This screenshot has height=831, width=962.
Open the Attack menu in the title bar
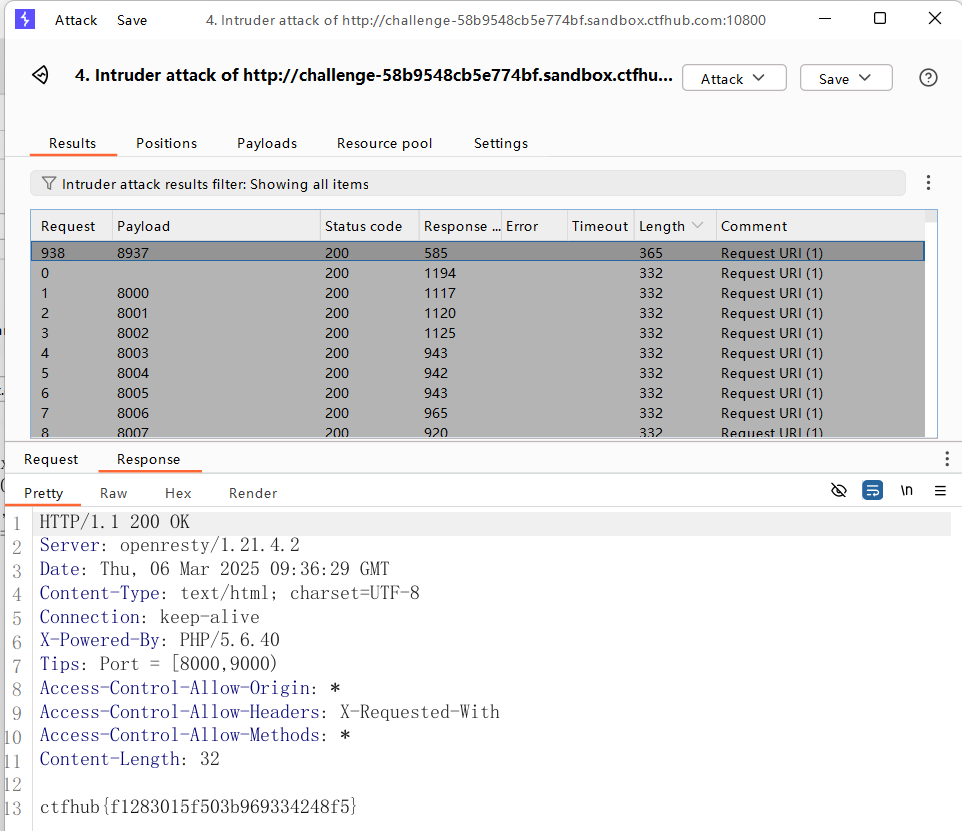click(76, 19)
